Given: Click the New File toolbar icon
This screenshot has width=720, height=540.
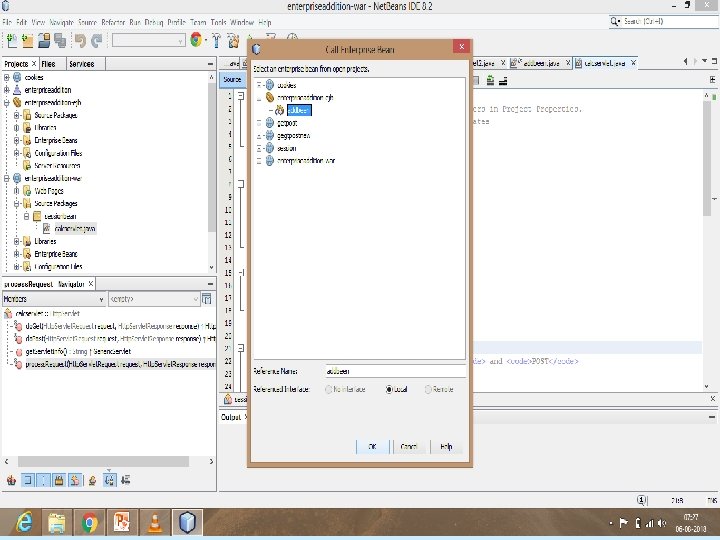Looking at the screenshot, I should point(11,40).
